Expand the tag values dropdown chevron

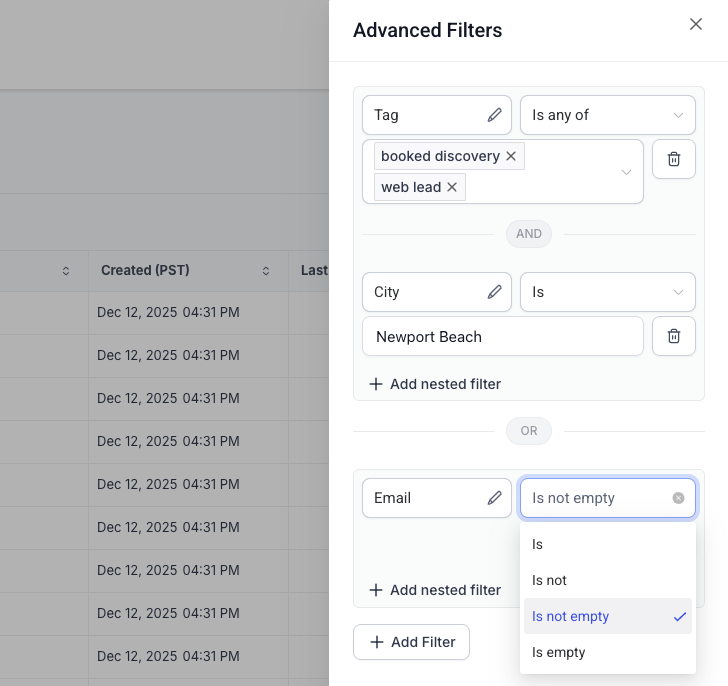(626, 172)
